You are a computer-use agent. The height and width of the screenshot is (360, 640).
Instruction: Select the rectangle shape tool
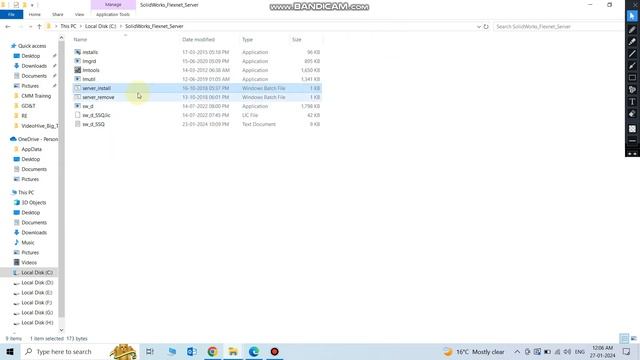point(632,78)
